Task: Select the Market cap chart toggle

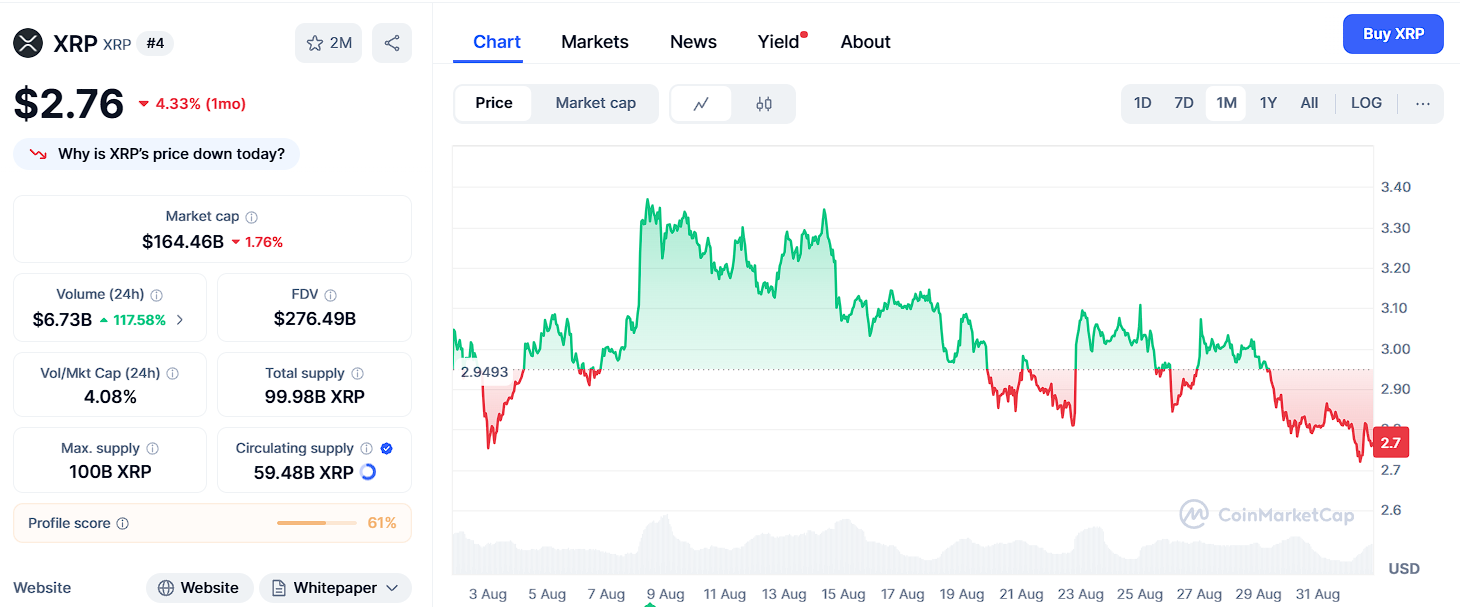Action: [595, 103]
